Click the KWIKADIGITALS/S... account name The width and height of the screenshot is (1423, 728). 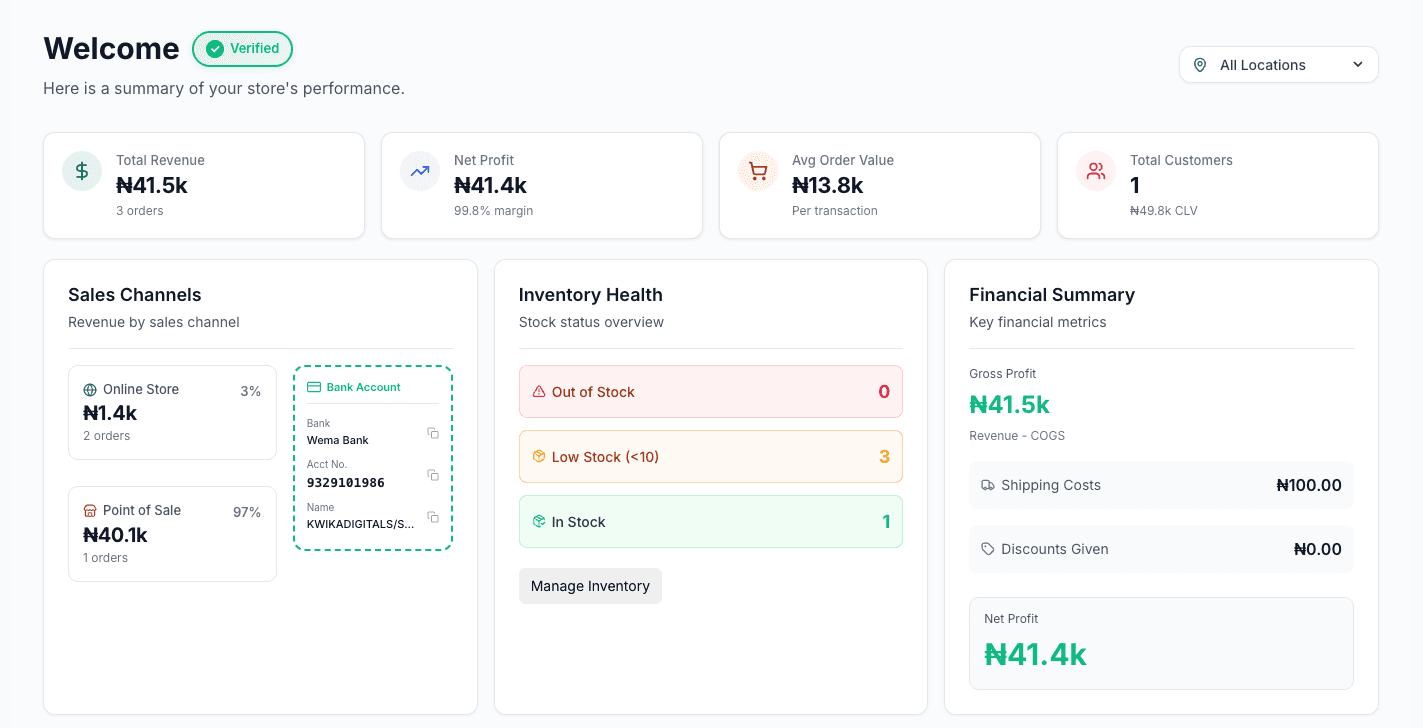click(360, 524)
